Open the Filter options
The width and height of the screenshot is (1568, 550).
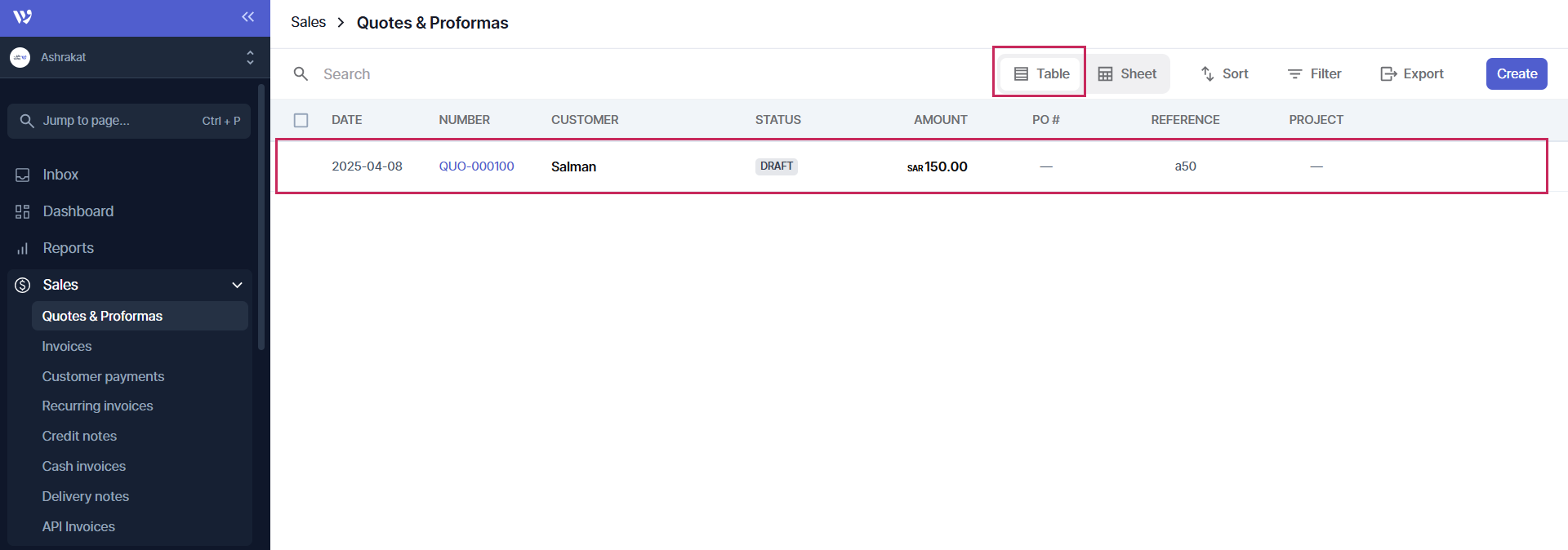[x=1314, y=74]
